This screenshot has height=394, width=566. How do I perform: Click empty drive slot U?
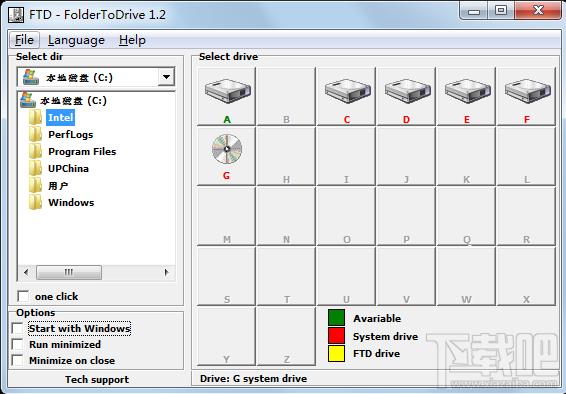346,276
